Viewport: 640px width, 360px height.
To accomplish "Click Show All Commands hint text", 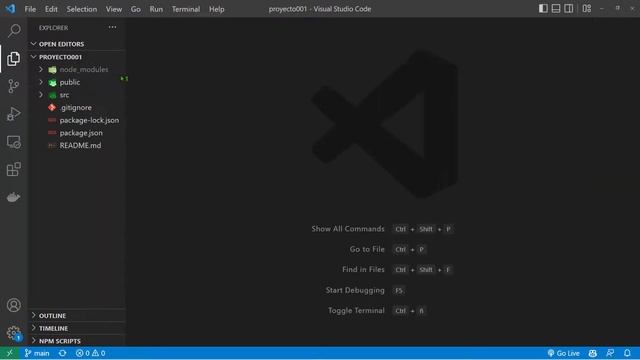I will click(x=348, y=229).
